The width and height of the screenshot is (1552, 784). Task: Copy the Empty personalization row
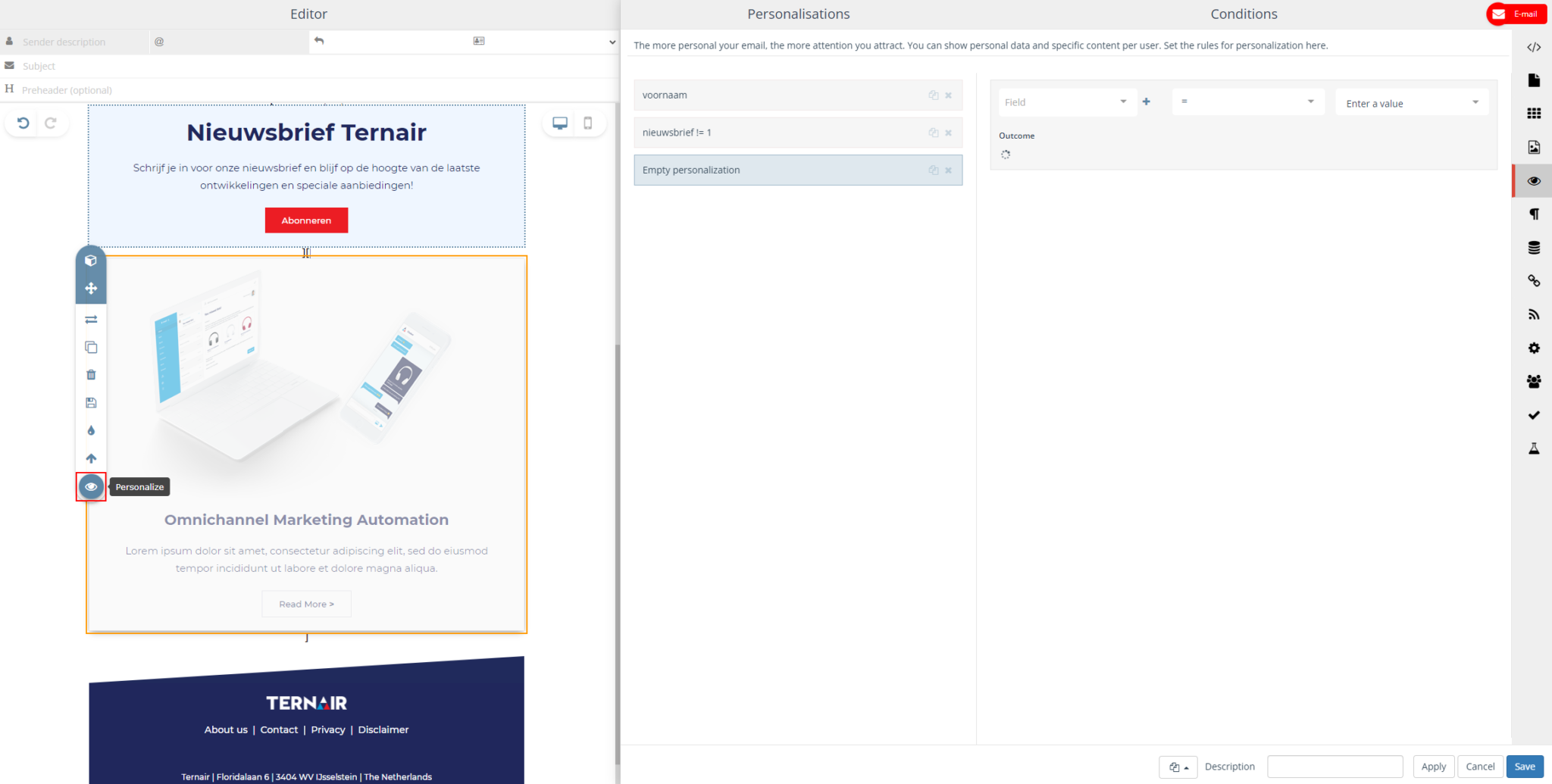(934, 170)
